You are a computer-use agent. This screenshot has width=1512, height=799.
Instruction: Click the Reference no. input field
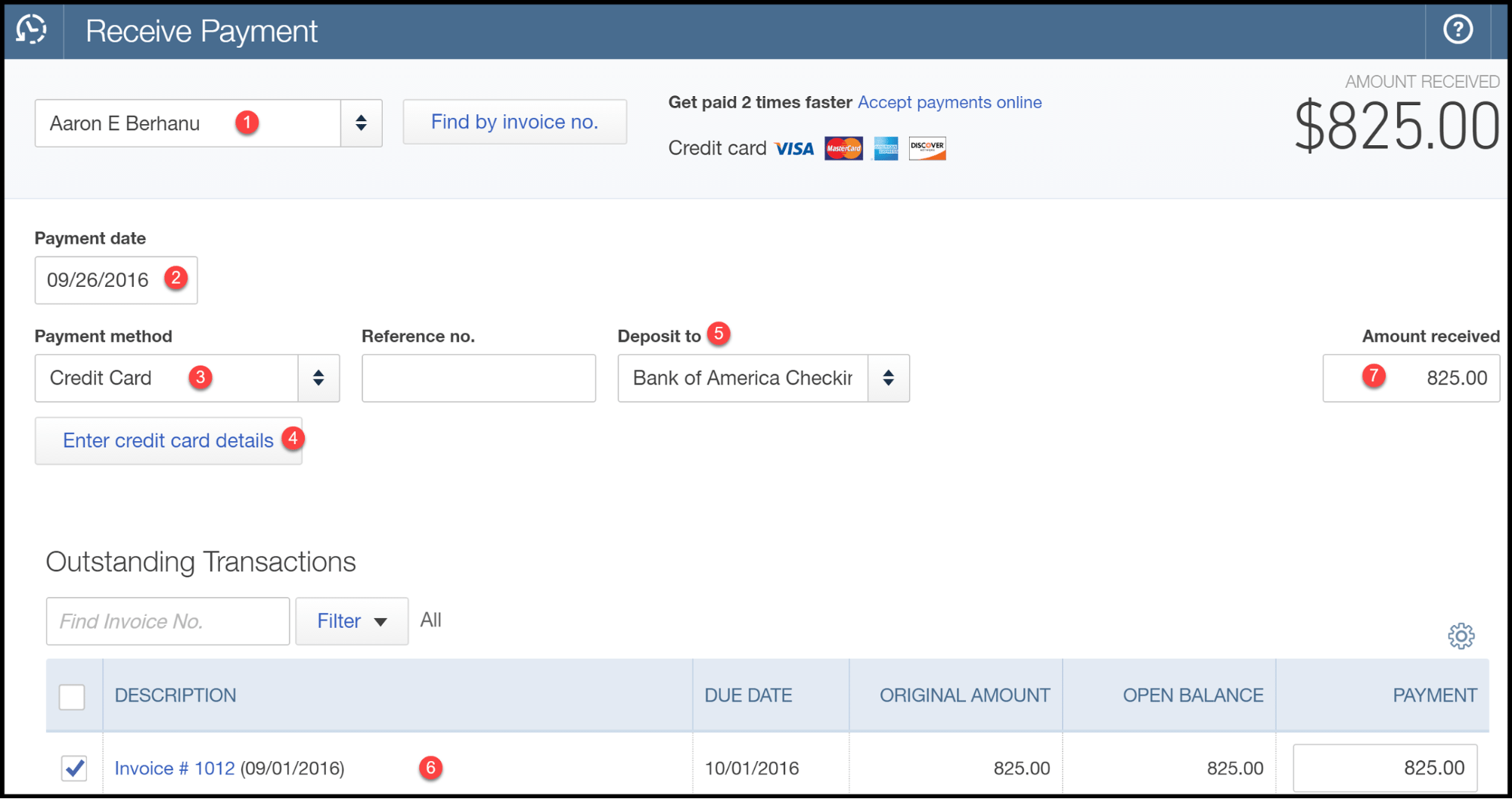point(477,378)
